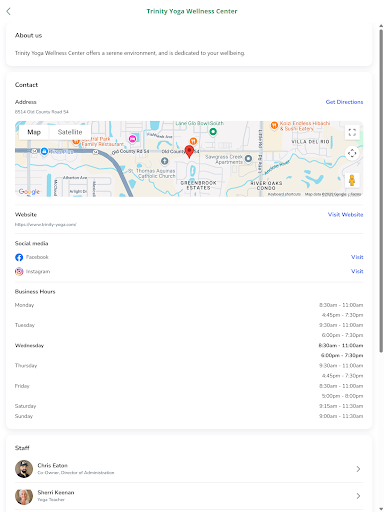Switch to the Map view tab
Screen dimensions: 384x512
click(x=34, y=132)
